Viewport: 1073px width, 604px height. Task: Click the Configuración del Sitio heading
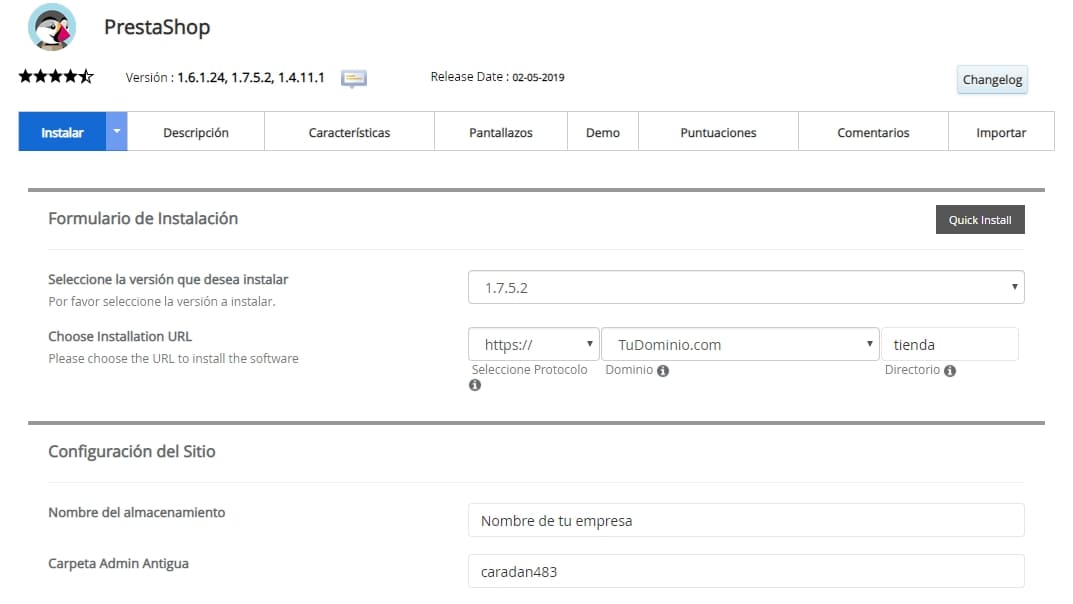coord(131,451)
